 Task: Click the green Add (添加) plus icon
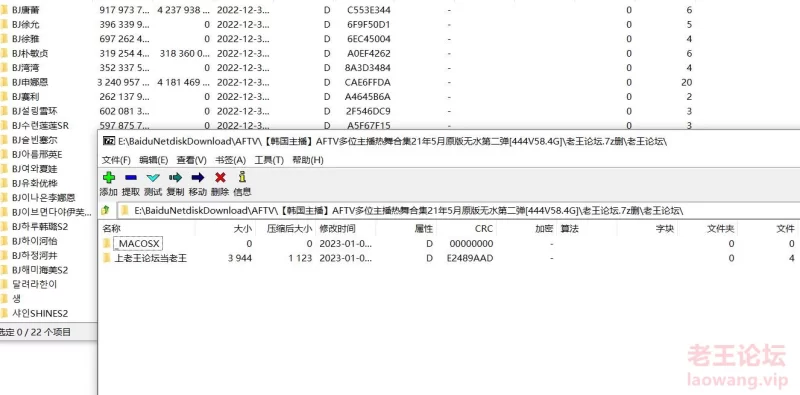pos(109,178)
